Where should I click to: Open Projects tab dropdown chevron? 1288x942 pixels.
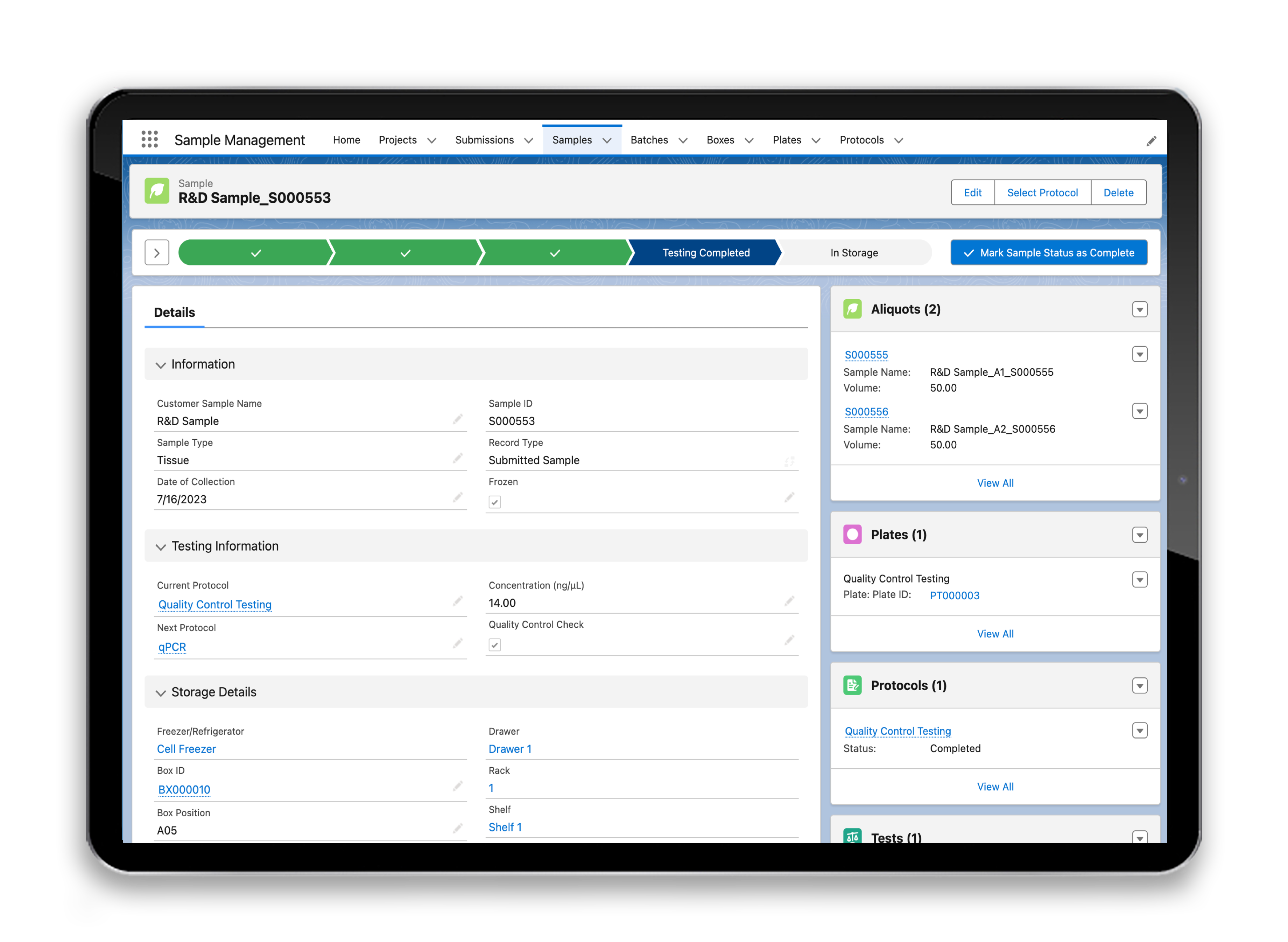click(431, 141)
